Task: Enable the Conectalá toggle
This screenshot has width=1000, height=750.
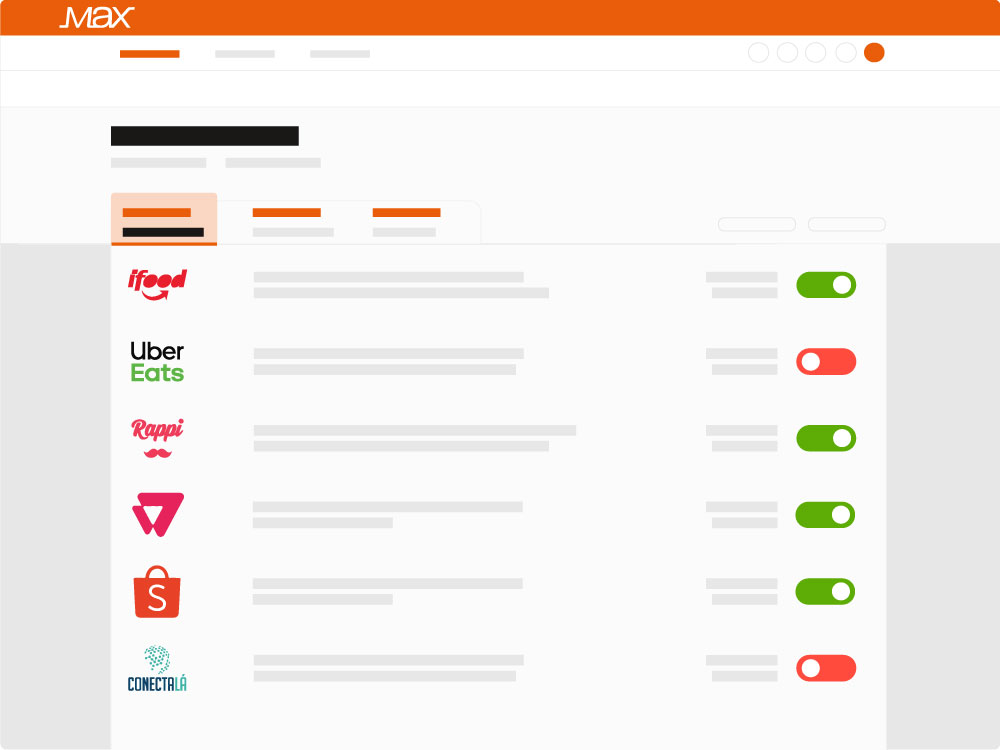Action: [826, 668]
